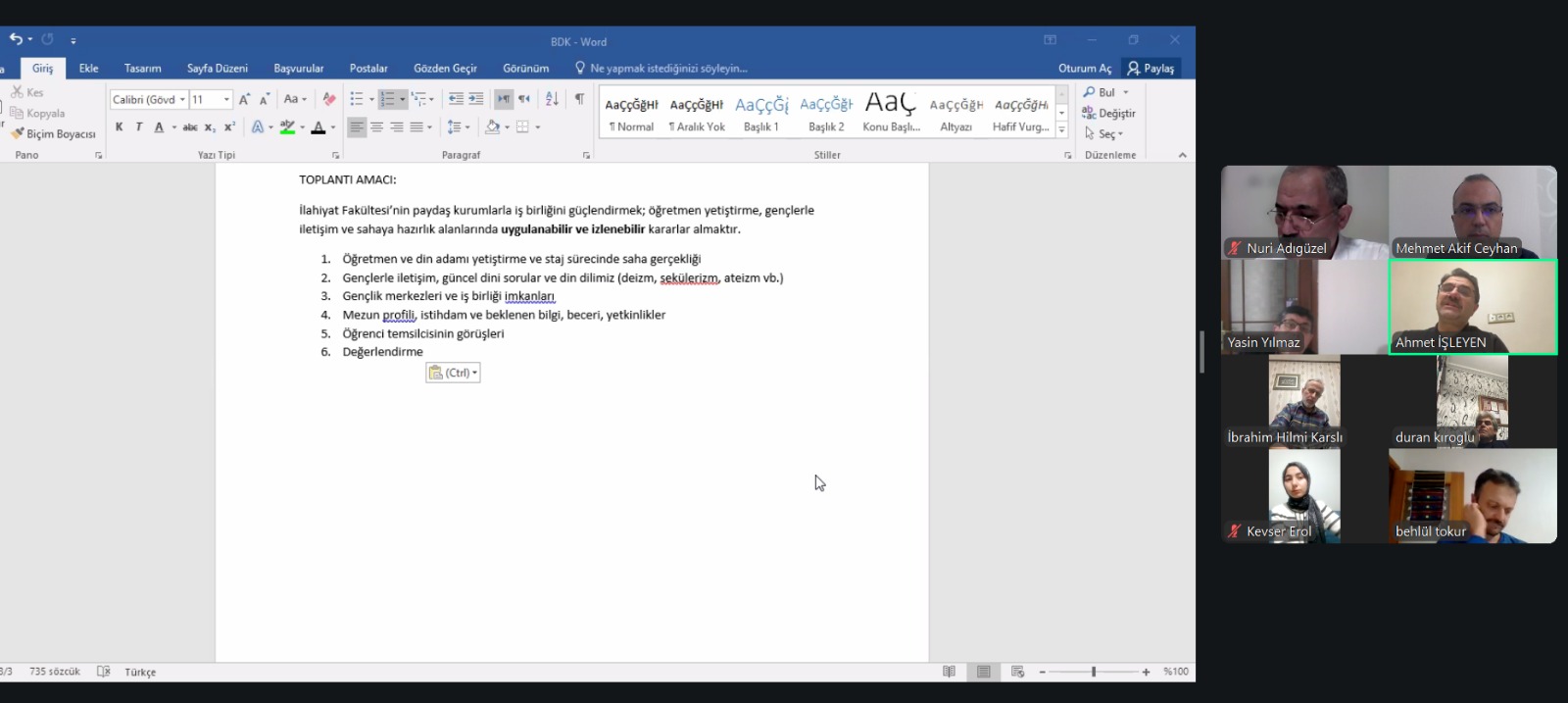Image resolution: width=1568 pixels, height=703 pixels.
Task: Apply strikethrough to text
Action: 190,127
